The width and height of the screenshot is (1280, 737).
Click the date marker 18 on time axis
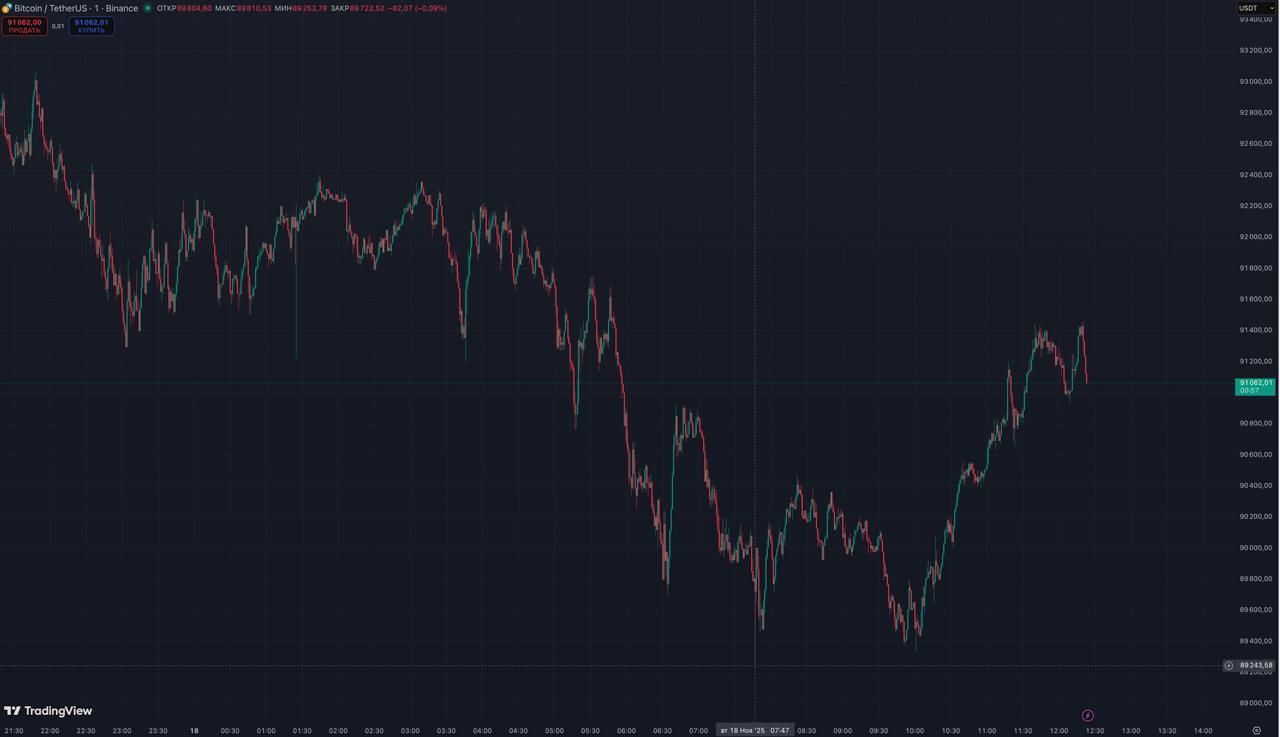(x=194, y=731)
